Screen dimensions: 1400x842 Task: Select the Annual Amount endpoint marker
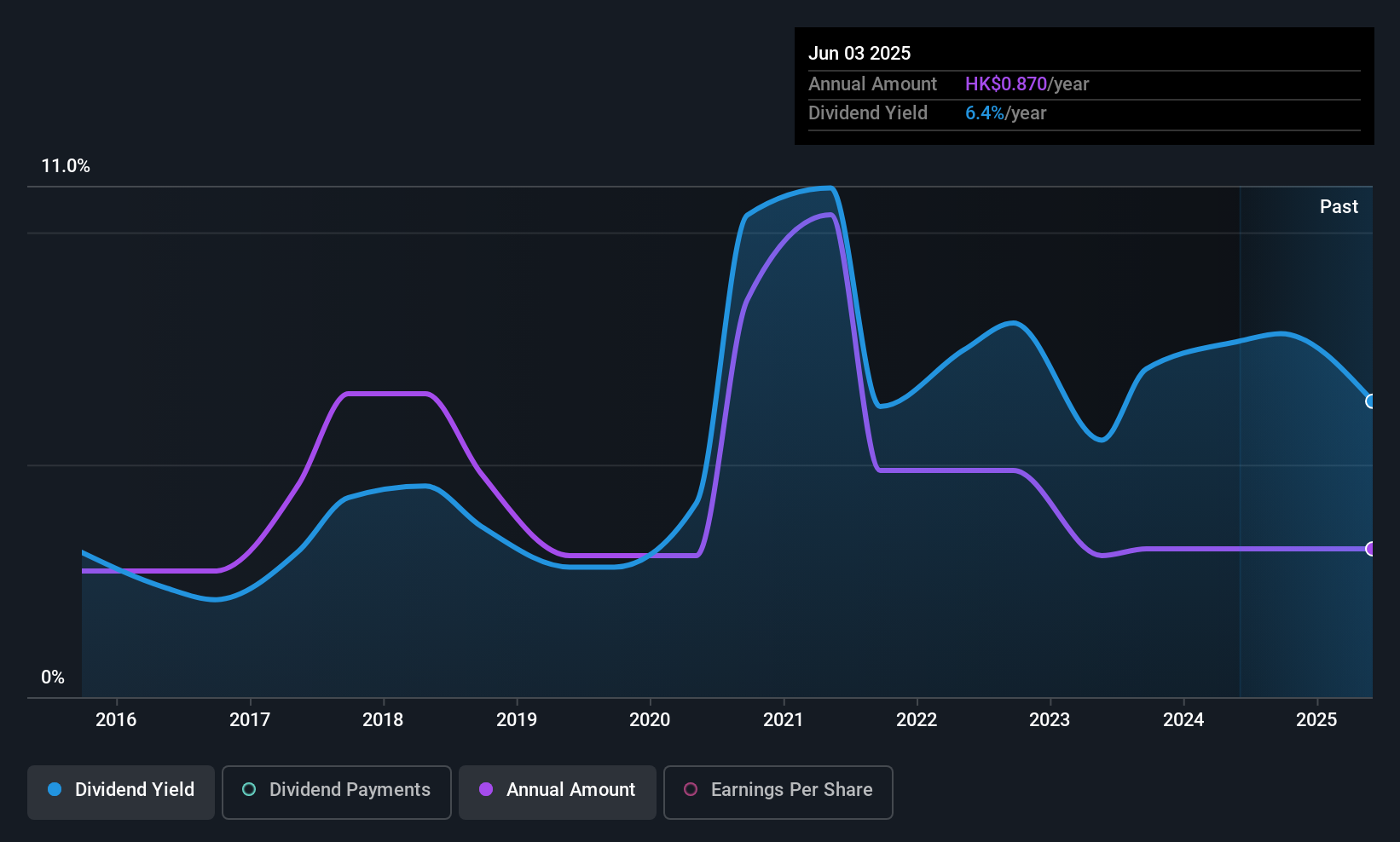(x=1370, y=549)
